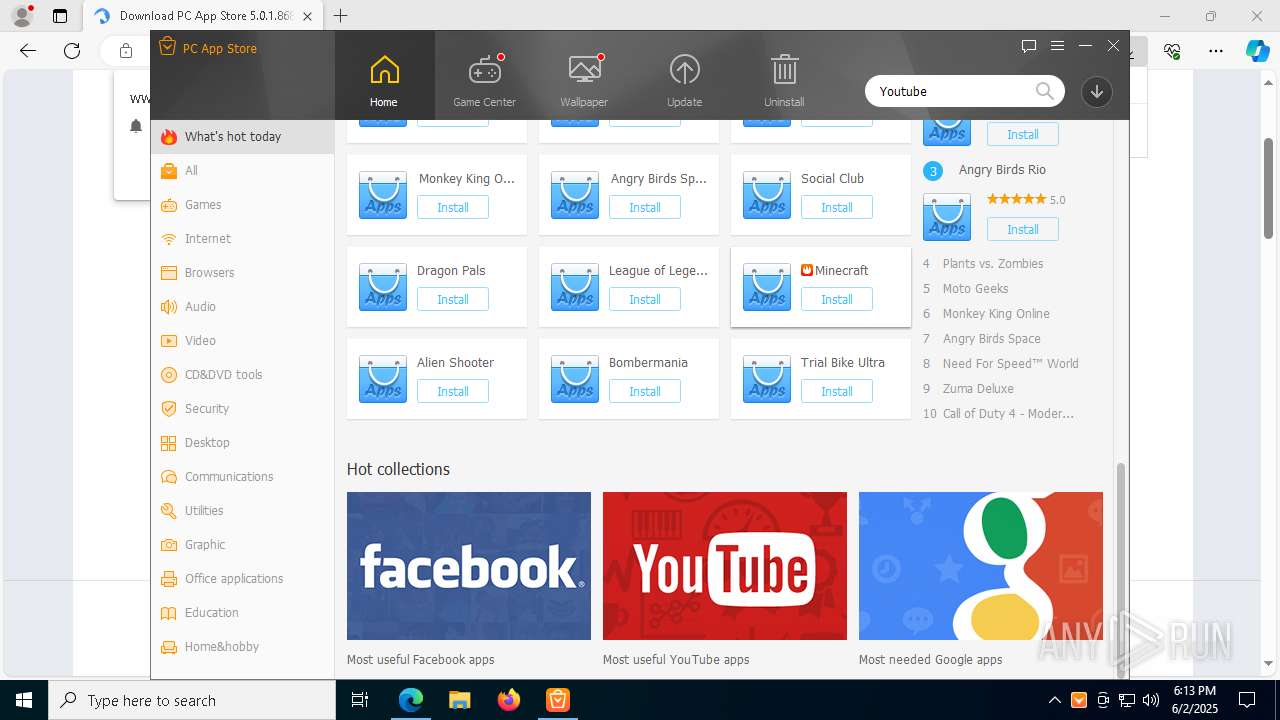Install Minecraft

[x=837, y=299]
